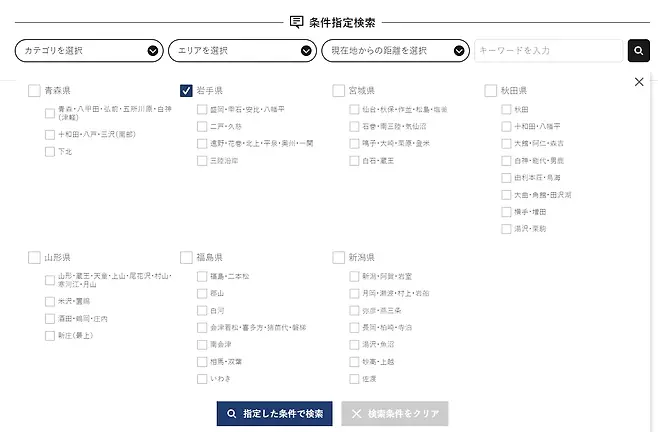Viewport: 658px width, 432px height.
Task: Tick the 山形県 checkbox
Action: (x=35, y=257)
